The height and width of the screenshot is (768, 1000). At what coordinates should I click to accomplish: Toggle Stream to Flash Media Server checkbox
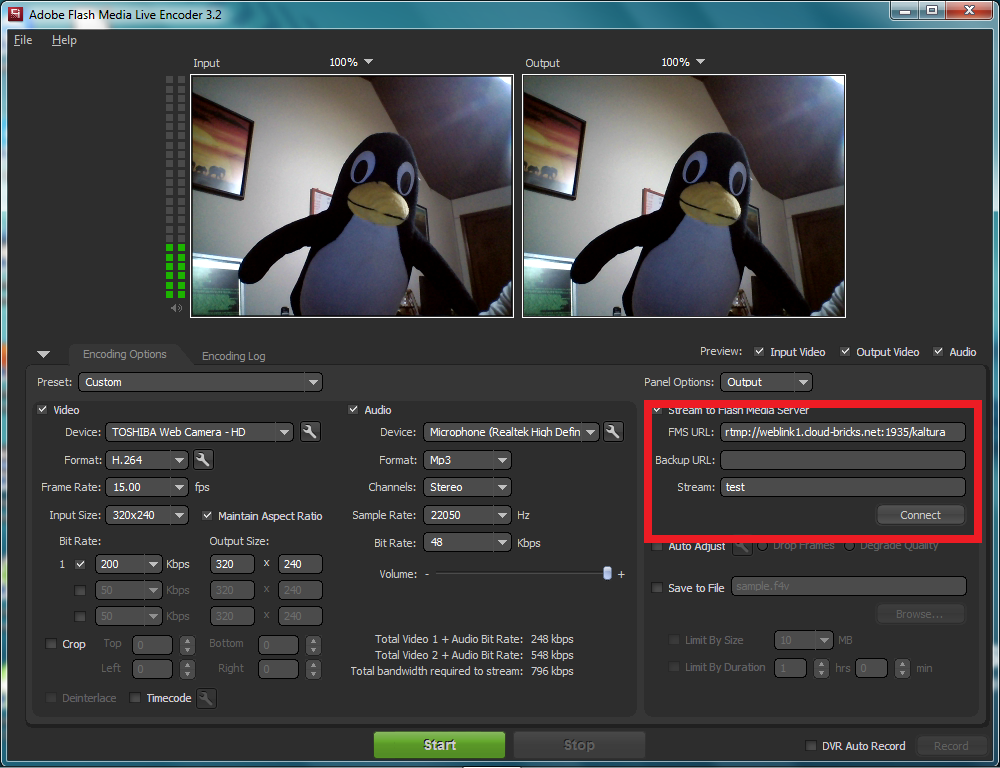point(657,410)
